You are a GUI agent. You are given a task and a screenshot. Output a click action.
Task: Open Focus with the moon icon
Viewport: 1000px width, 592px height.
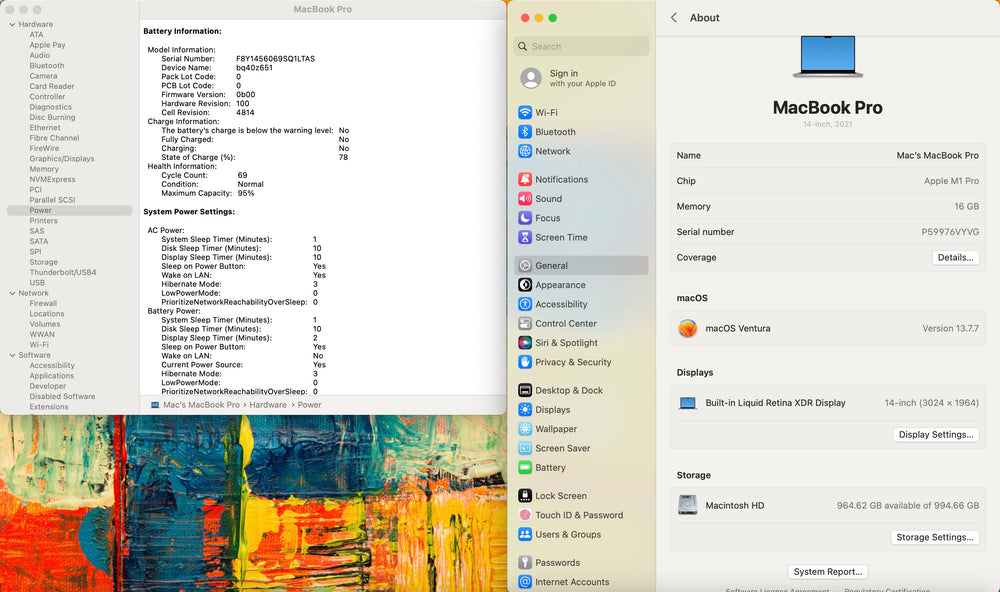tap(525, 218)
